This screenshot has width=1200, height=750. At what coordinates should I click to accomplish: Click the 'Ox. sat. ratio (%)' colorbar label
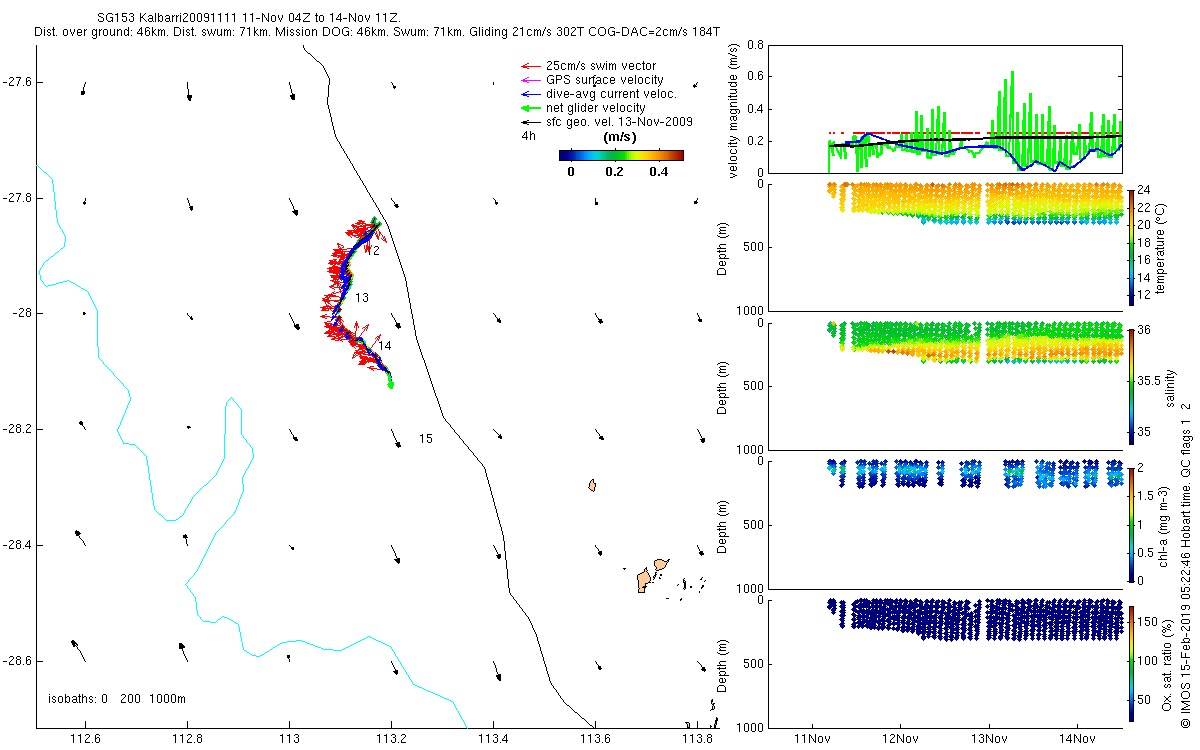click(1167, 663)
